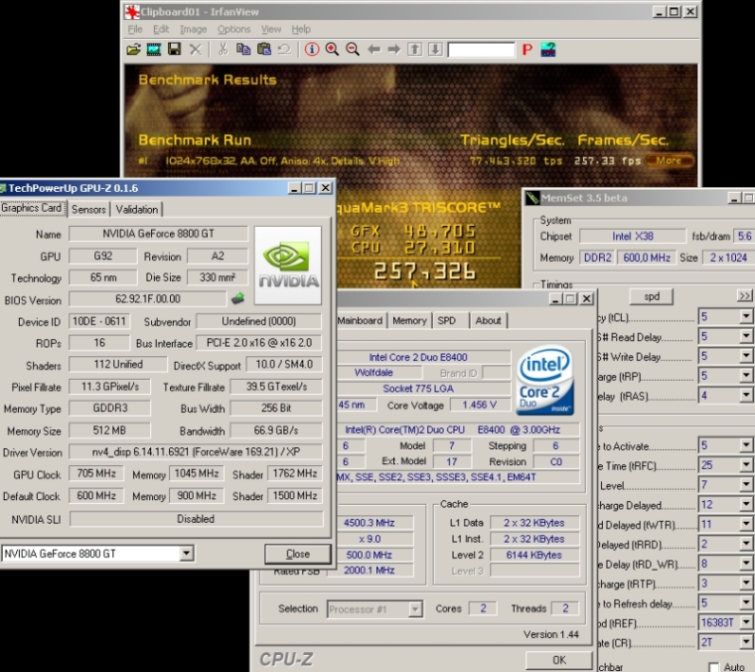Open the (tRTP) dropdown in MemSet
This screenshot has height=672, width=755.
[746, 583]
